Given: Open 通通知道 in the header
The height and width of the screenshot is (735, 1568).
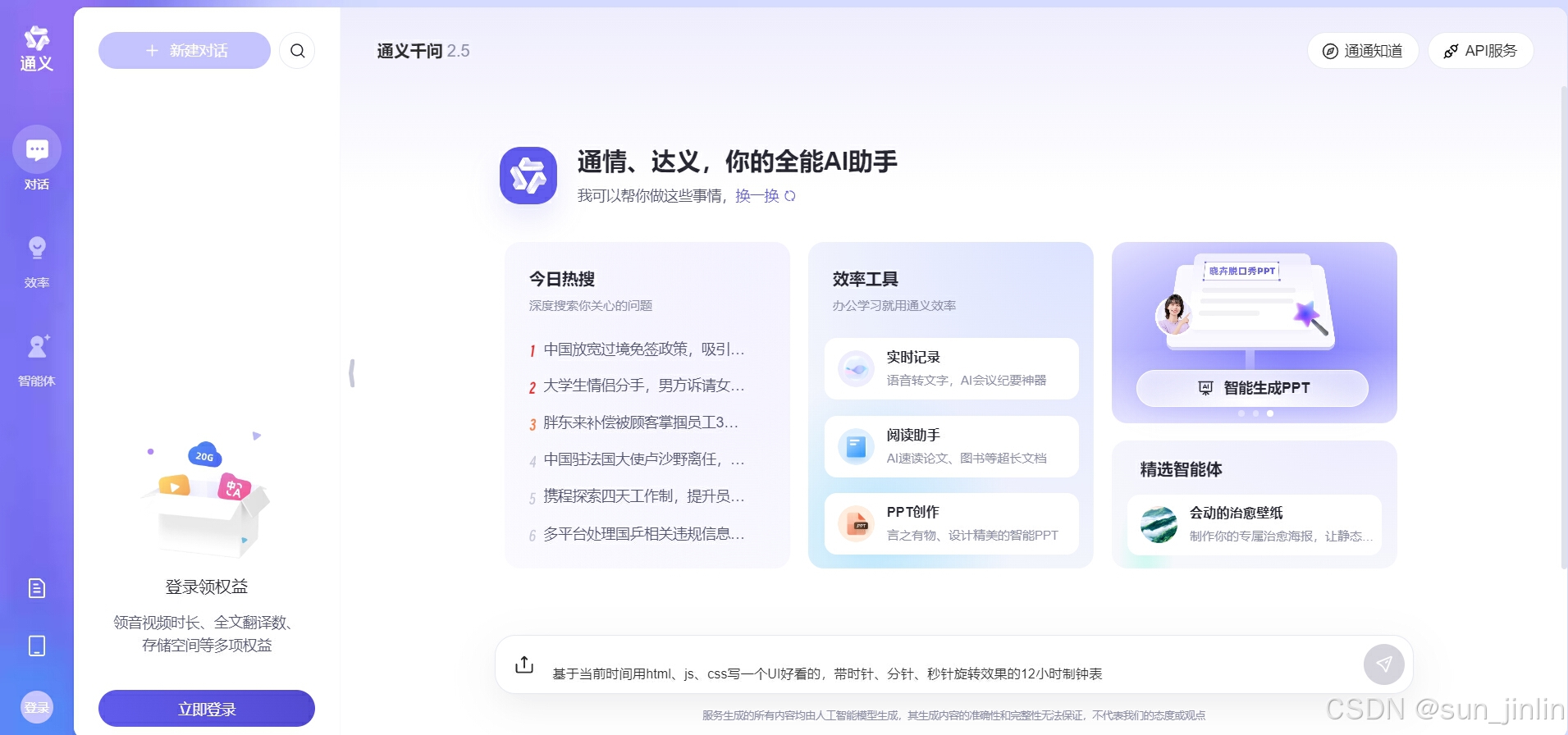Looking at the screenshot, I should (1363, 51).
